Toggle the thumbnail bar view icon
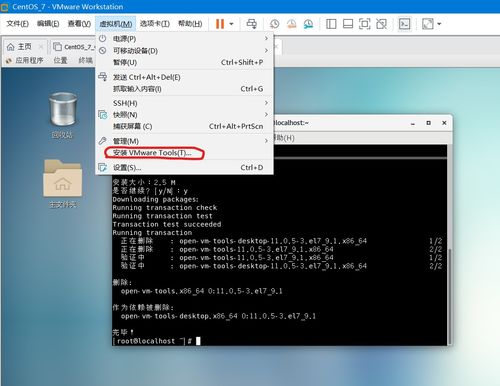 pos(348,24)
